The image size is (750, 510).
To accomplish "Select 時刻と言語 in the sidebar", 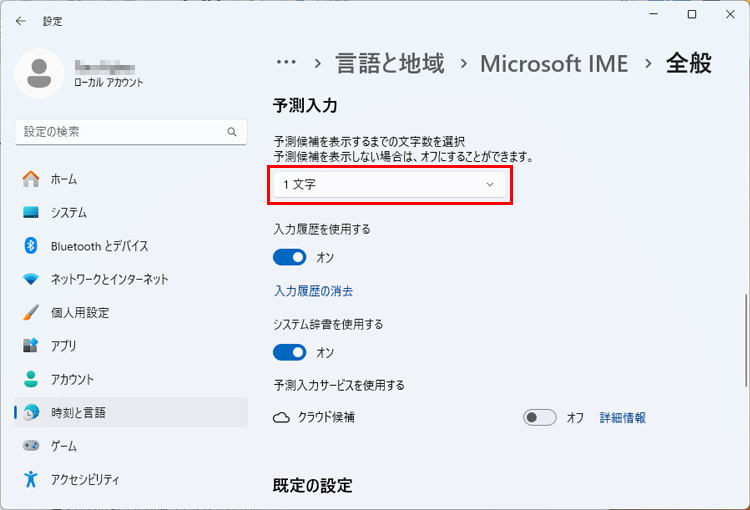I will point(78,412).
